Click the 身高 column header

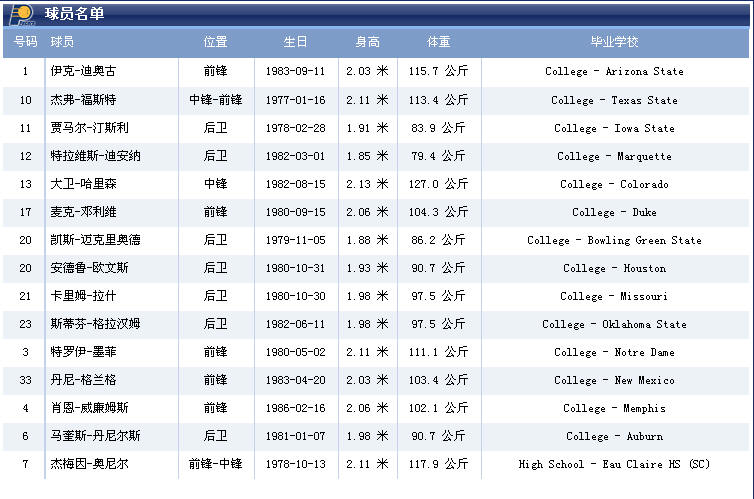[367, 42]
